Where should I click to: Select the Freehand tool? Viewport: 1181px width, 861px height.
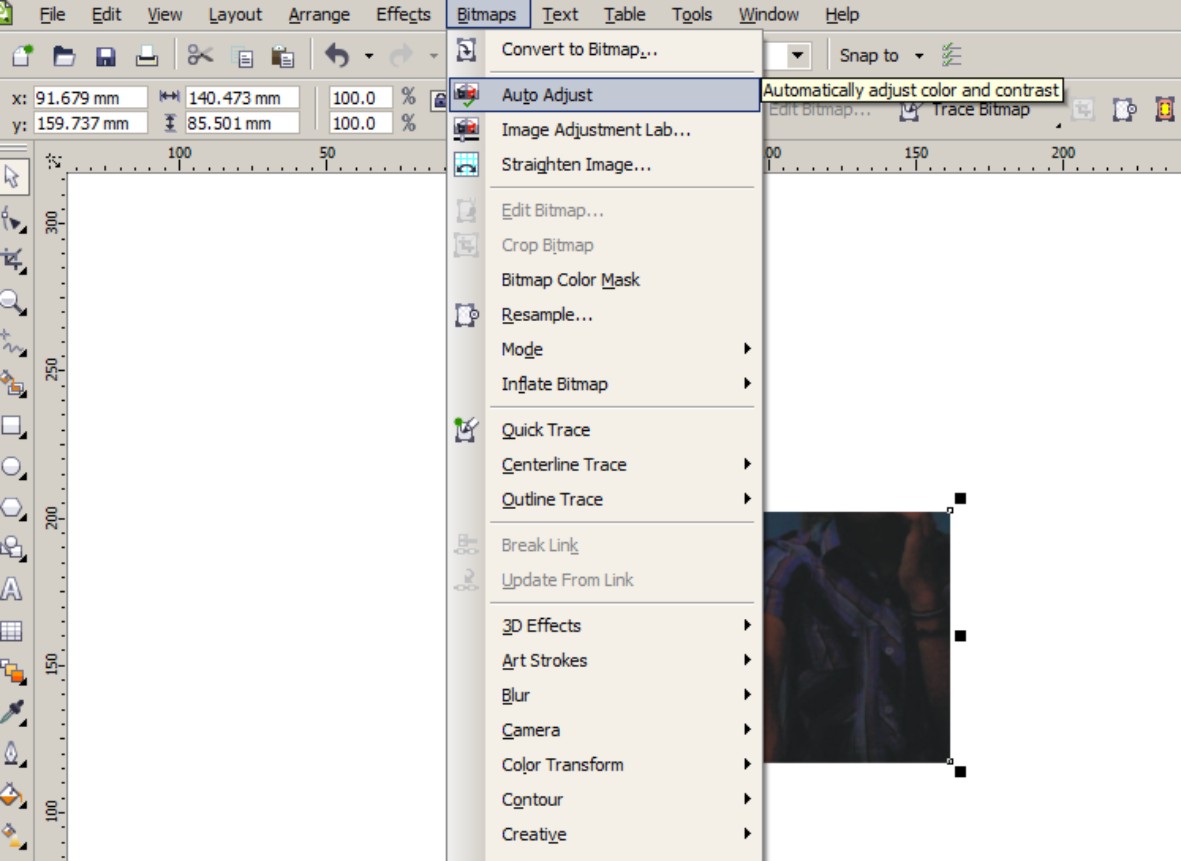tap(13, 343)
